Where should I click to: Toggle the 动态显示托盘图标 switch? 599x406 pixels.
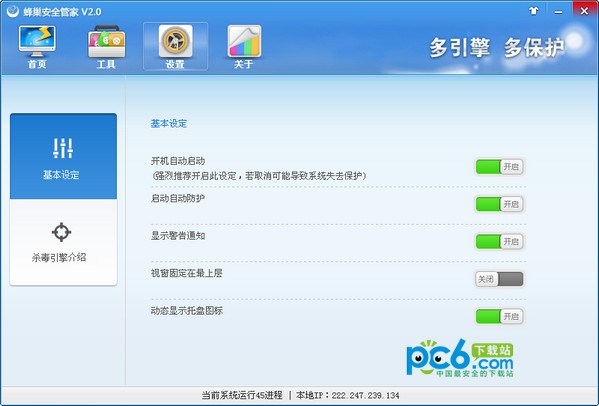[x=499, y=316]
